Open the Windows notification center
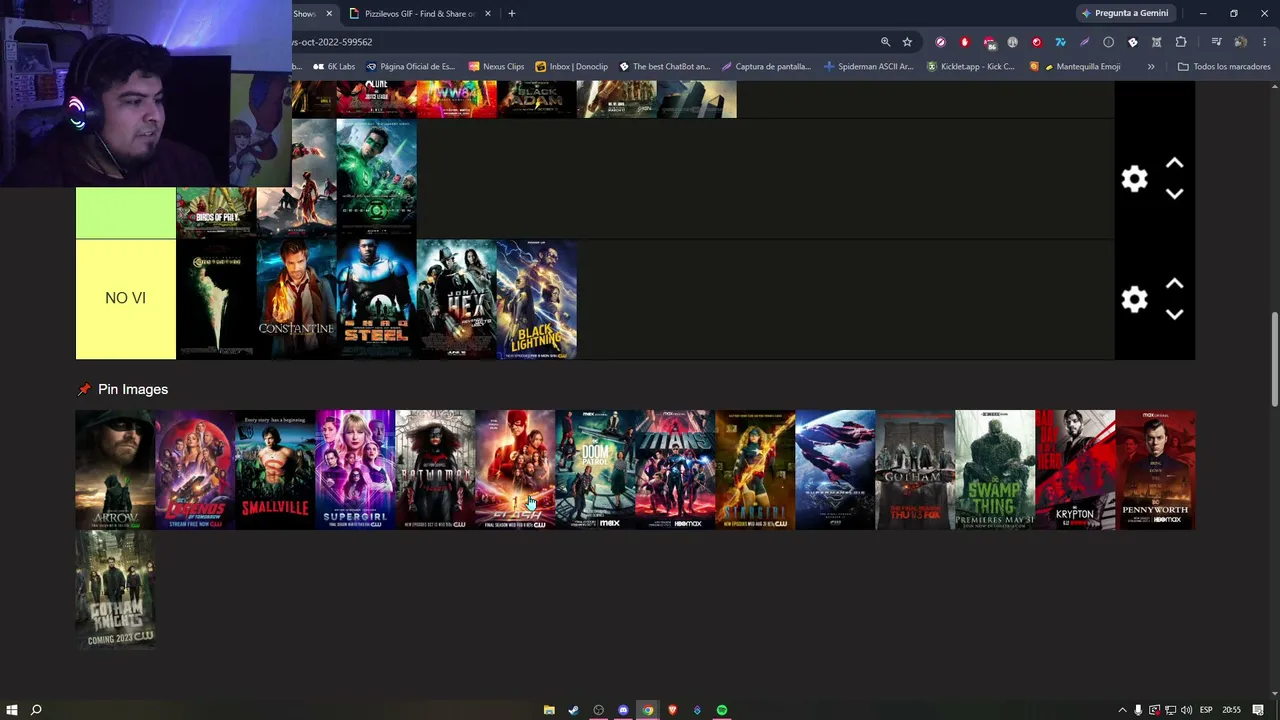The image size is (1280, 720). [1258, 710]
